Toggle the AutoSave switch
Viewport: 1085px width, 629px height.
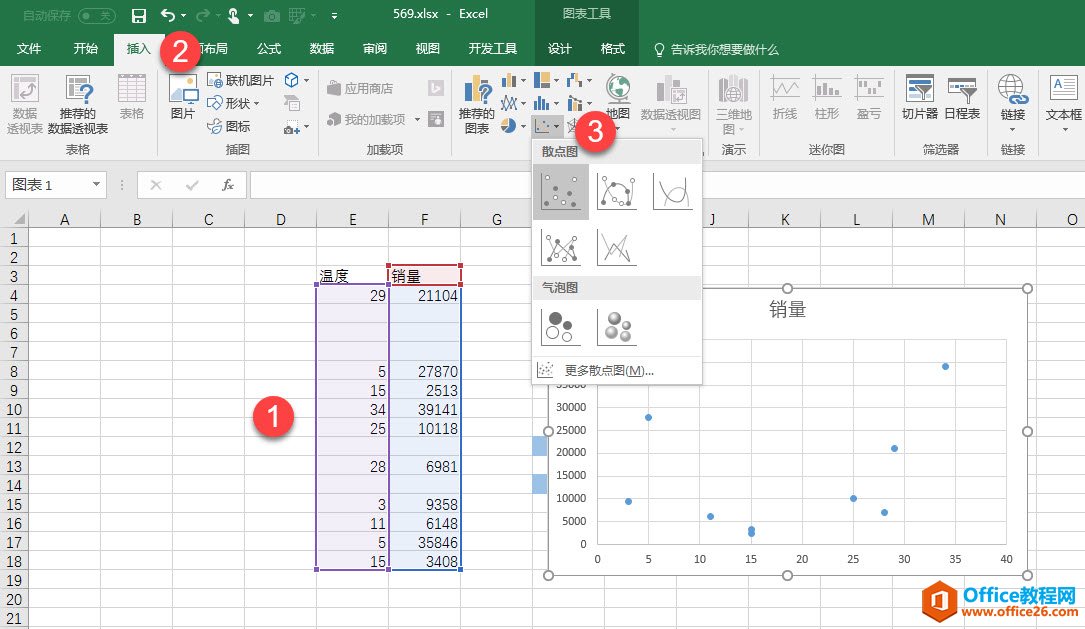pyautogui.click(x=96, y=16)
